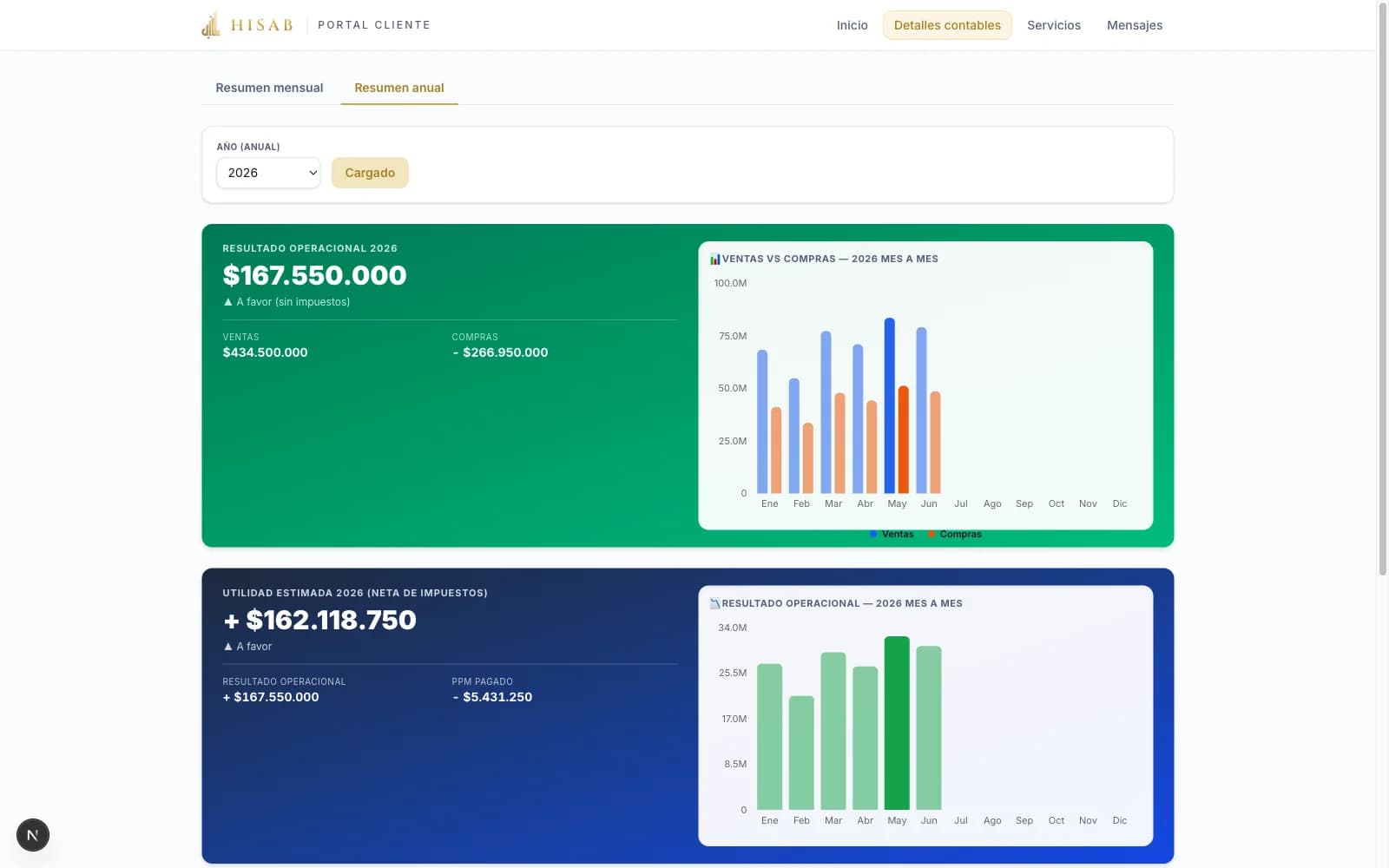Select the Resumen anual tab

399,88
